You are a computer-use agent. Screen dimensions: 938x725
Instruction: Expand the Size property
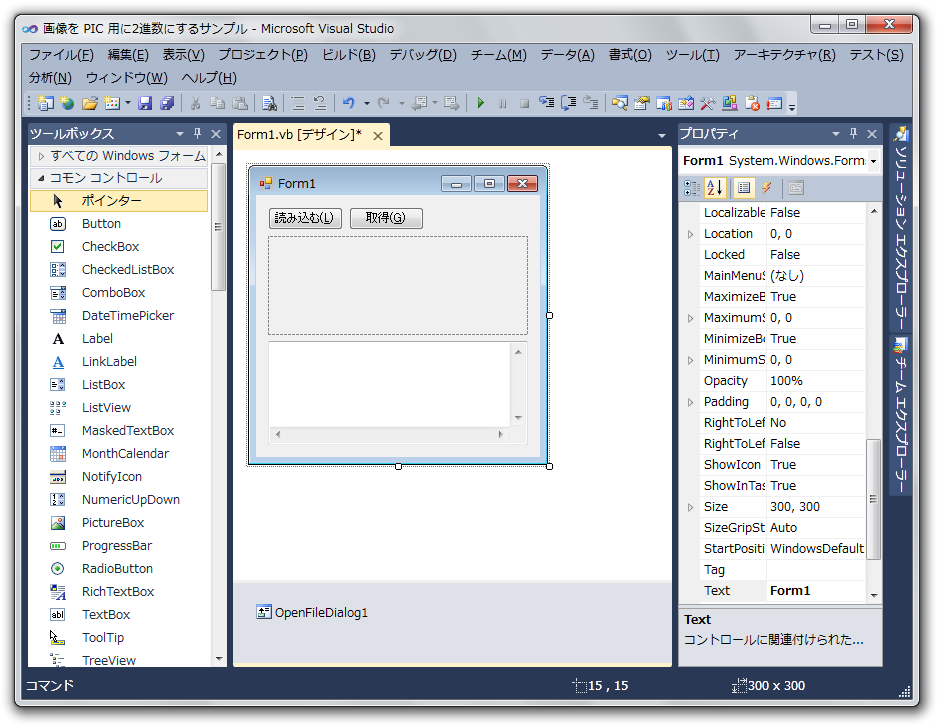690,507
